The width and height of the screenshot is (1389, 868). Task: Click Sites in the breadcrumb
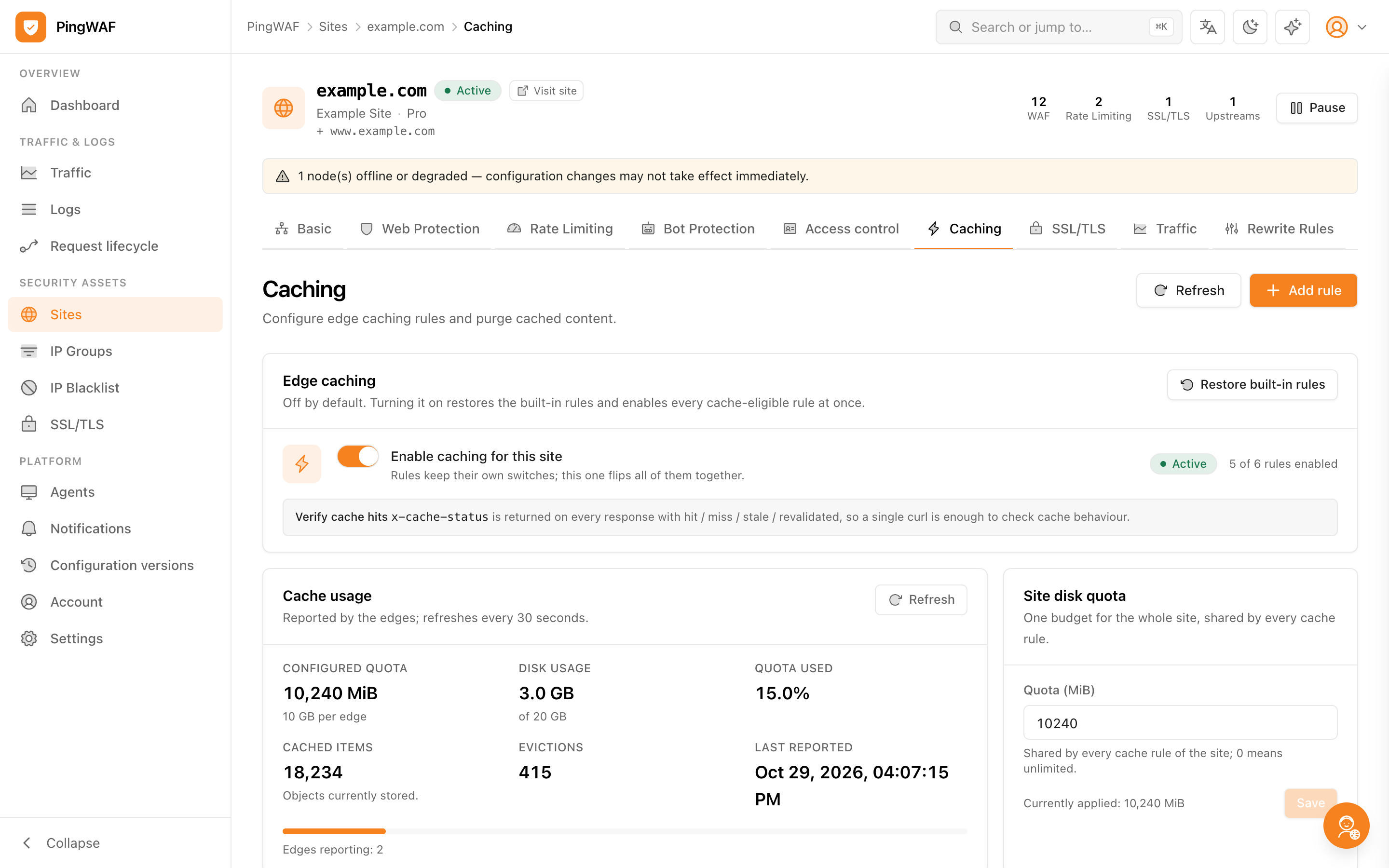(x=333, y=27)
